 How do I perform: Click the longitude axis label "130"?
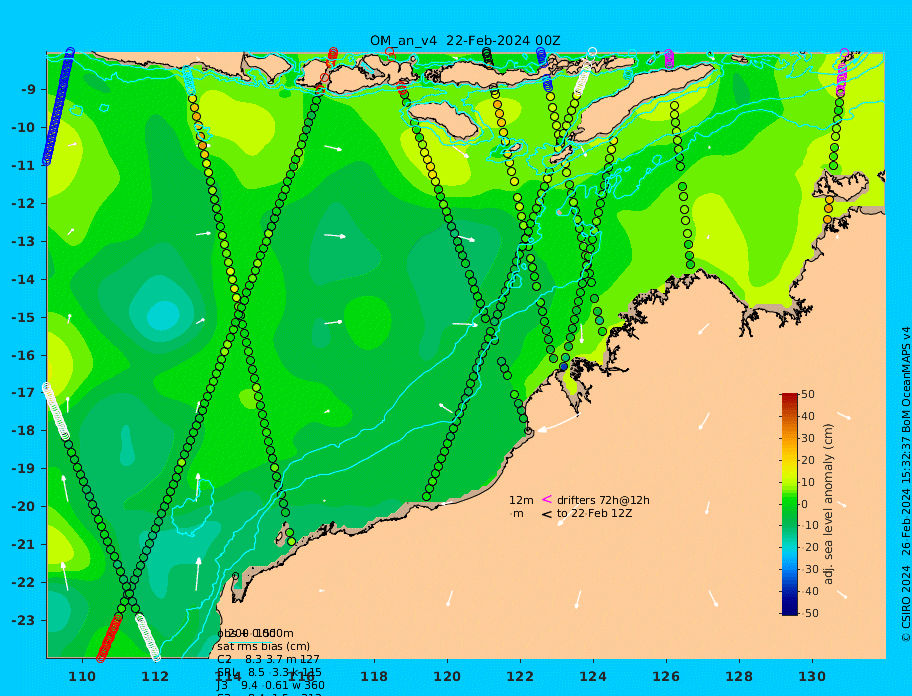click(812, 677)
